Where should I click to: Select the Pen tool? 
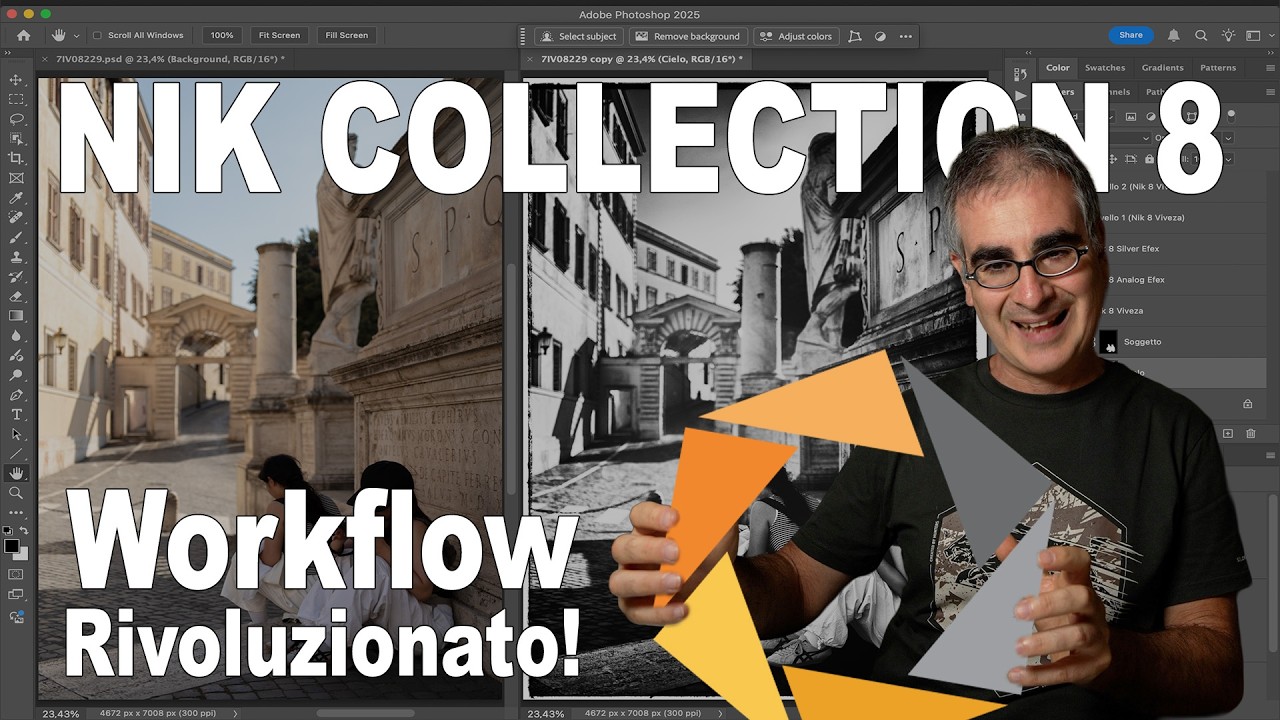(x=16, y=395)
